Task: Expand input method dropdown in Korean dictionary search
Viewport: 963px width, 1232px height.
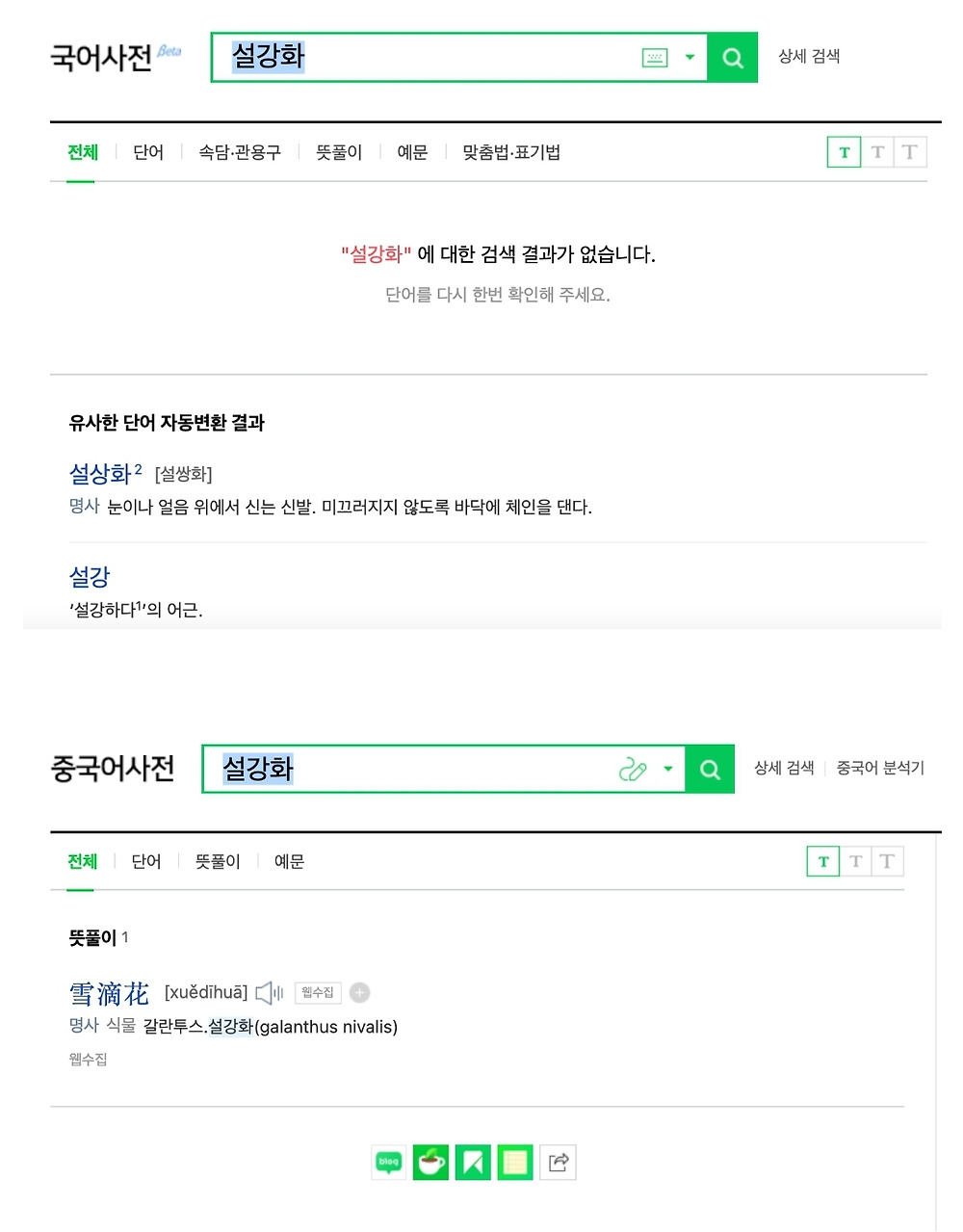Action: (x=690, y=58)
